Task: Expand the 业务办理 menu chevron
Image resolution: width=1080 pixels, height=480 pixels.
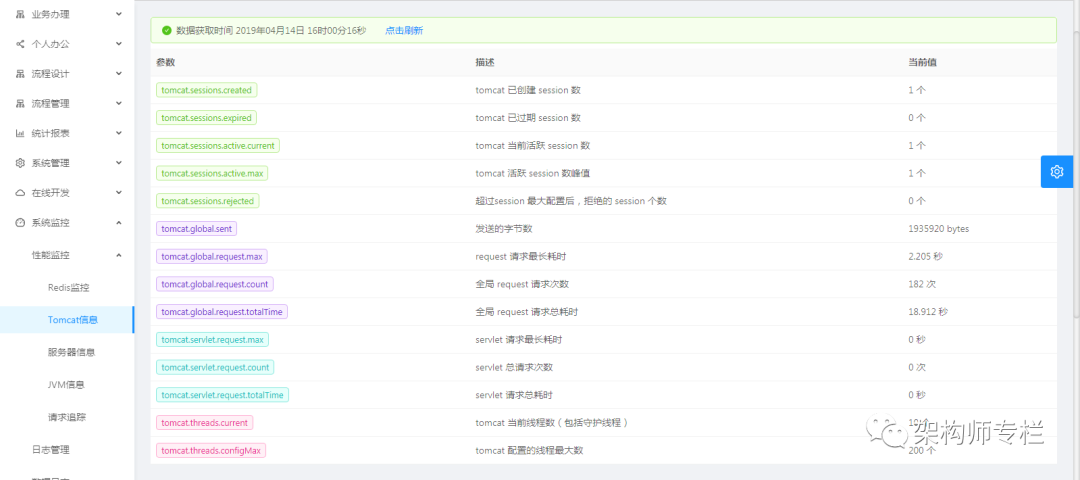Action: tap(118, 14)
